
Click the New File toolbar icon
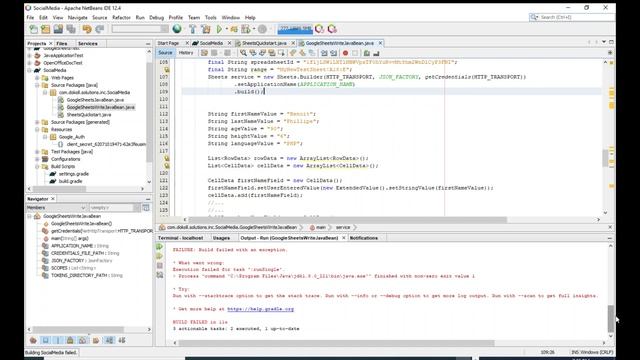click(x=33, y=29)
